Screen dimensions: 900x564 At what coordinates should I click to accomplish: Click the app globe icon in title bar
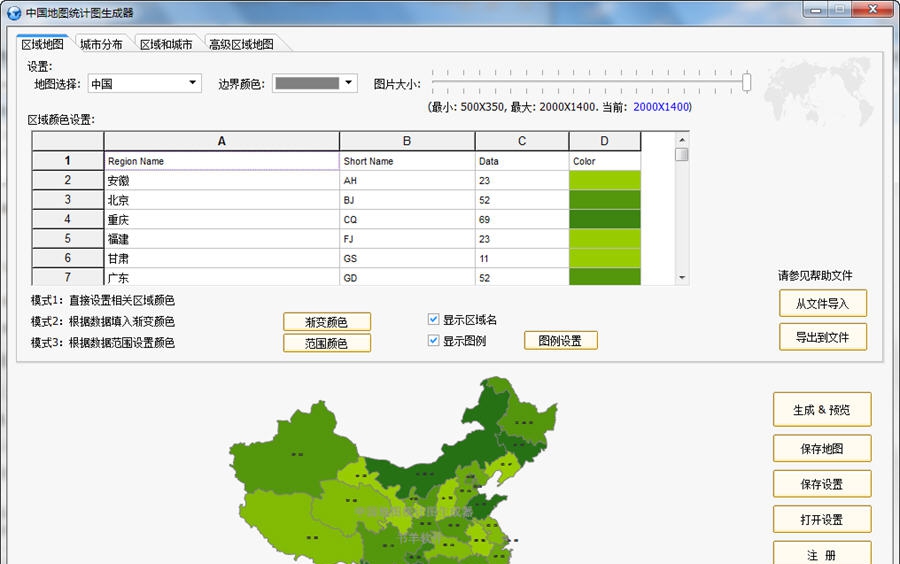tap(14, 13)
